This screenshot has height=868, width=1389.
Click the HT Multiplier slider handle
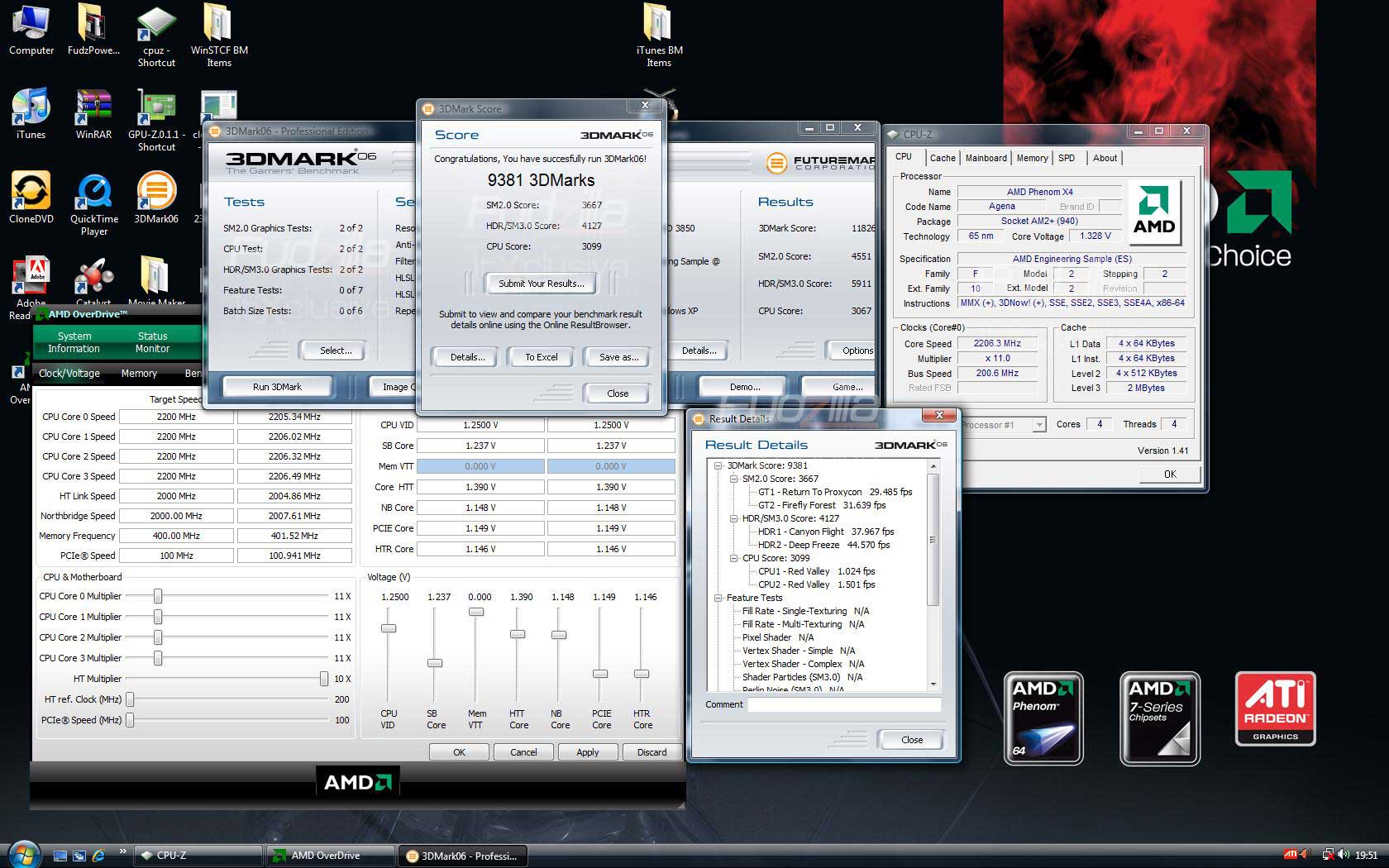322,679
